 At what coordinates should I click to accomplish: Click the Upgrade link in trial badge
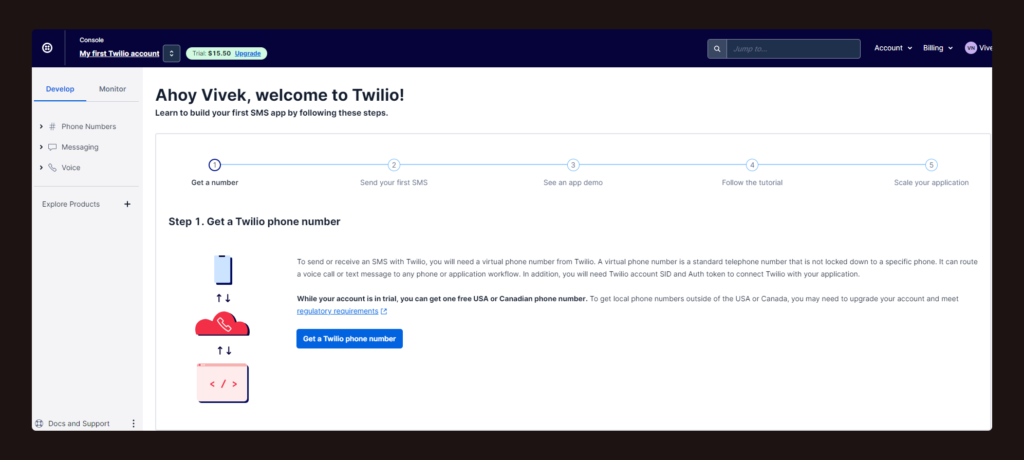248,54
